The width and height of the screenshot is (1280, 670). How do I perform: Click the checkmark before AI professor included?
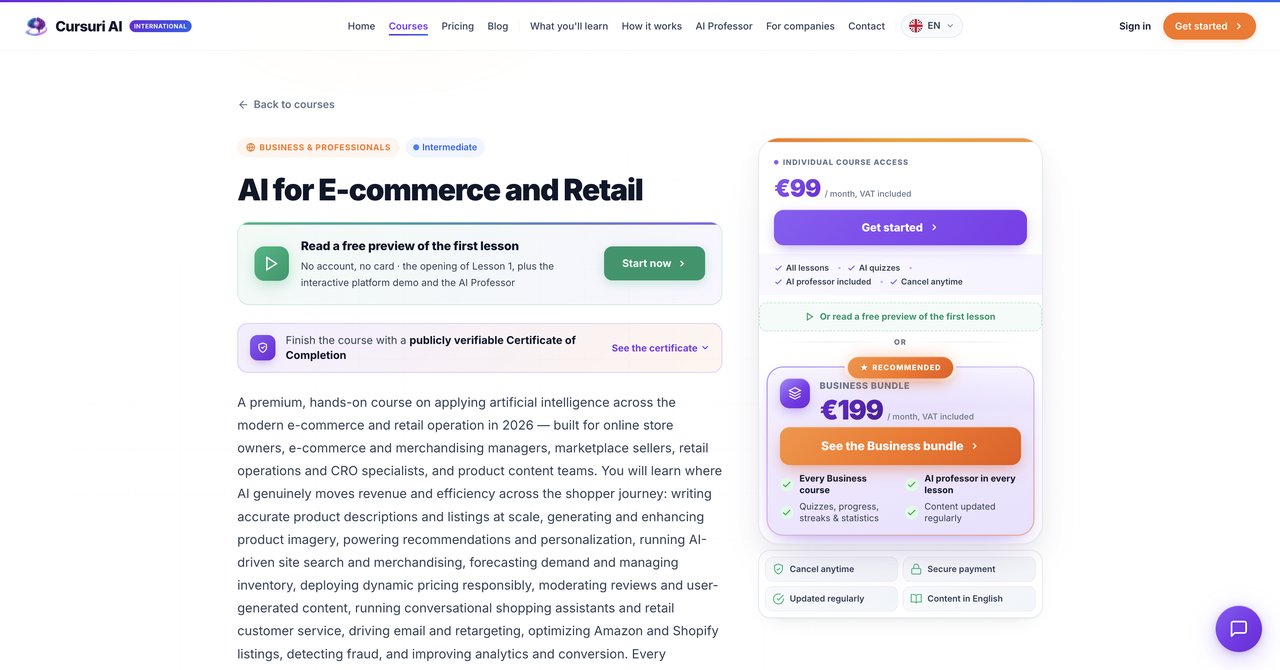[x=779, y=282]
